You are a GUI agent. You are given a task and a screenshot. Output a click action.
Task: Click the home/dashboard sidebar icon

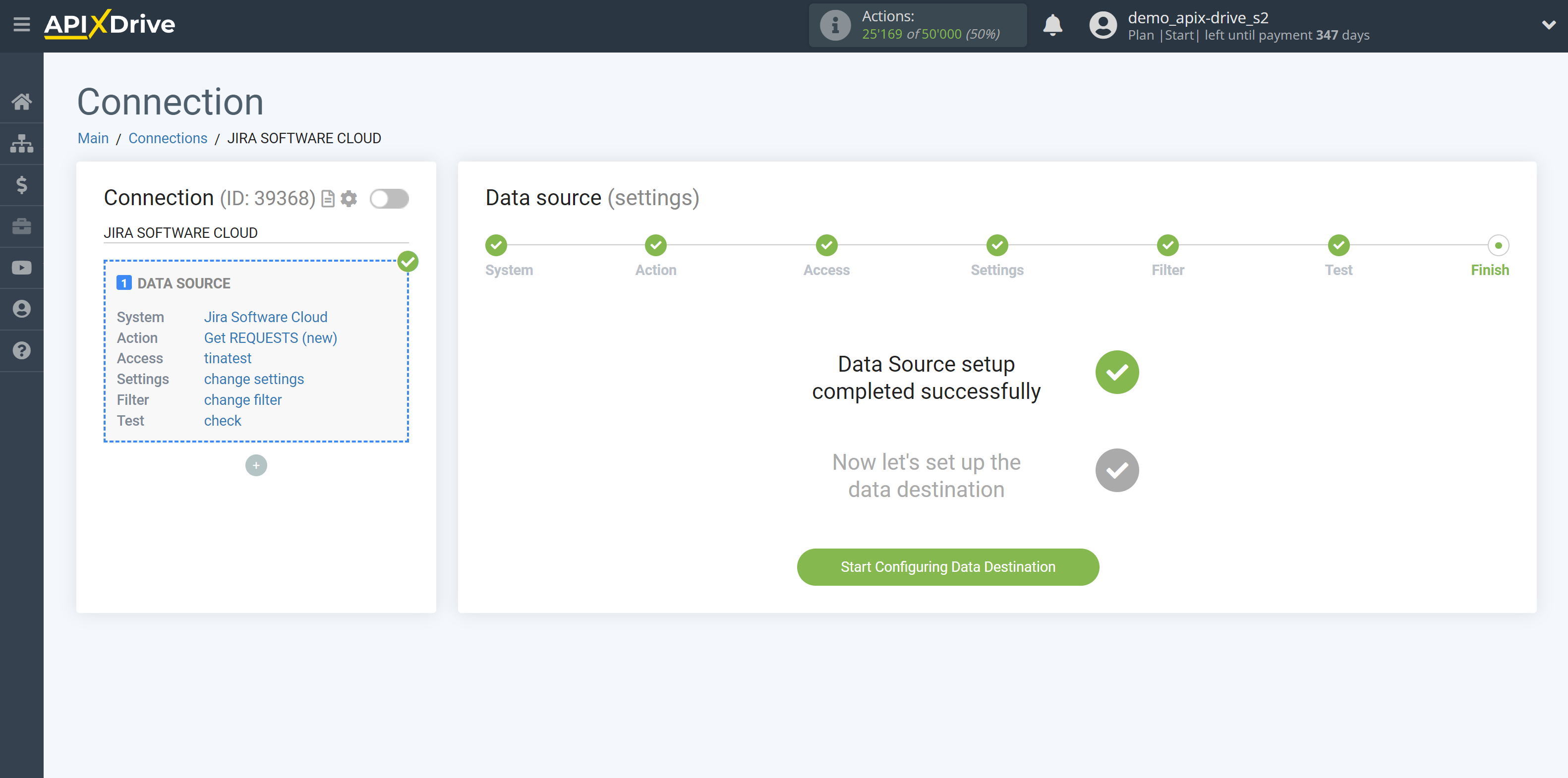click(22, 100)
